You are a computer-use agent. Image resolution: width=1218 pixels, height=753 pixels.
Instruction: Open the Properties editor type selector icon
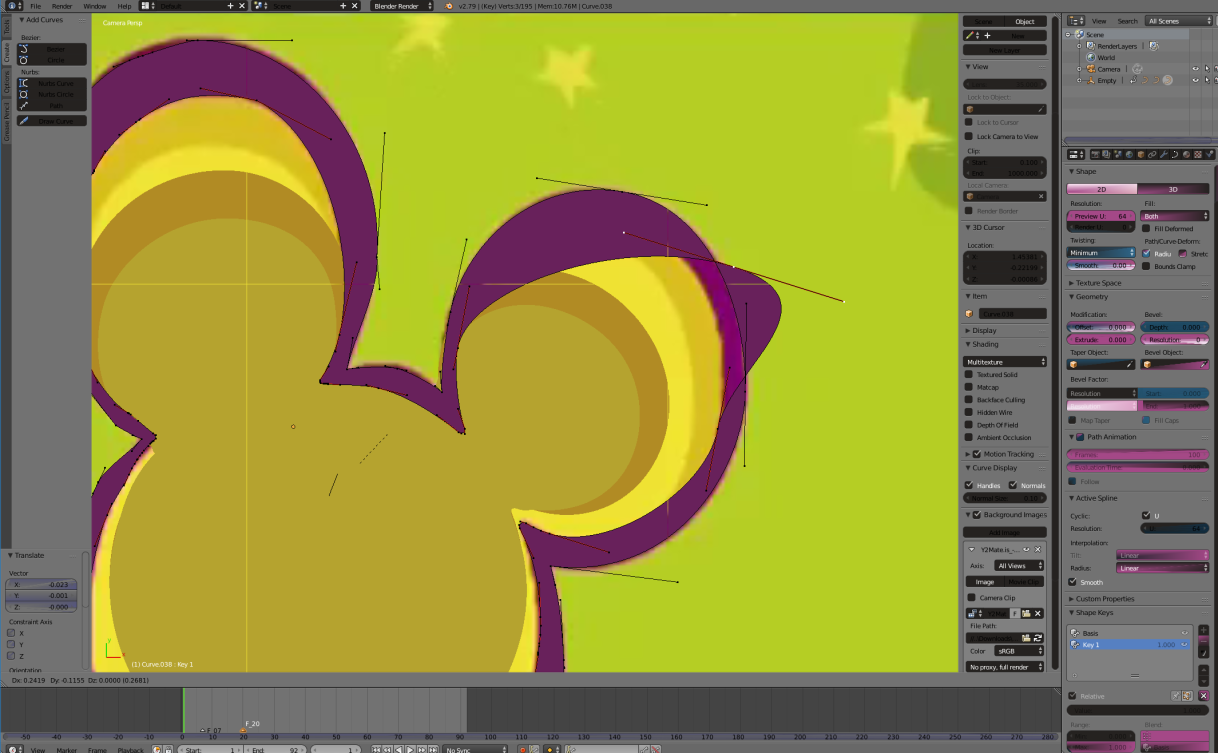pos(1076,154)
